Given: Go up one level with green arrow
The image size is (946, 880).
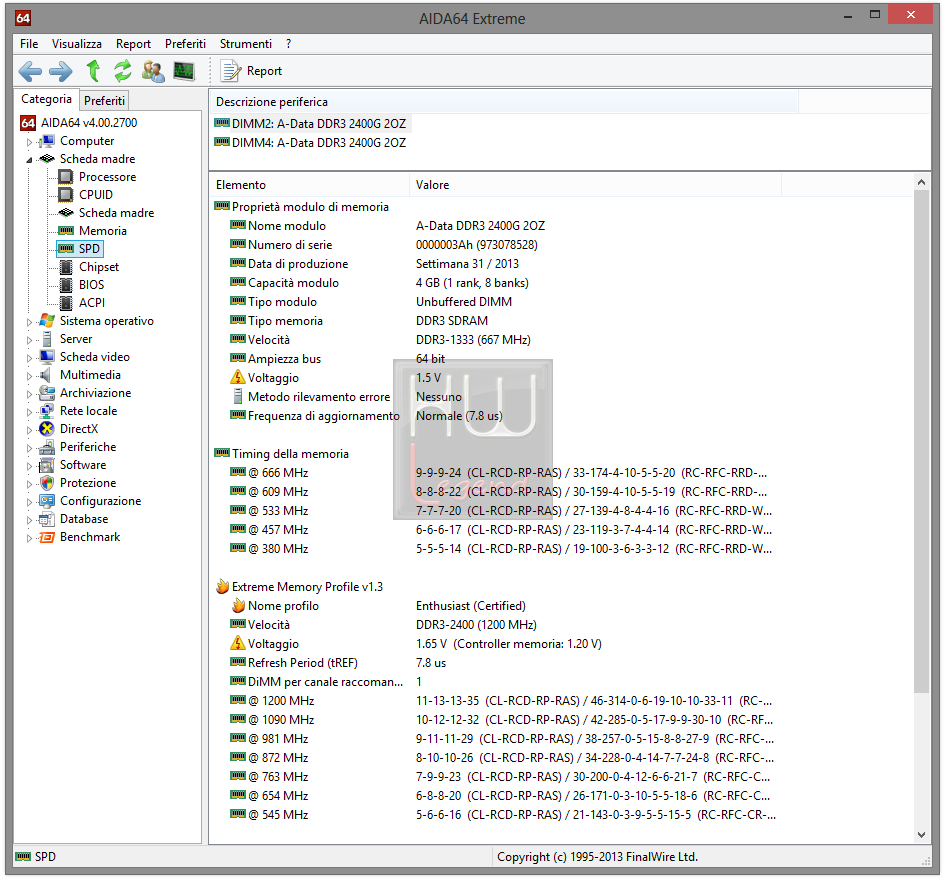Looking at the screenshot, I should click(x=93, y=71).
